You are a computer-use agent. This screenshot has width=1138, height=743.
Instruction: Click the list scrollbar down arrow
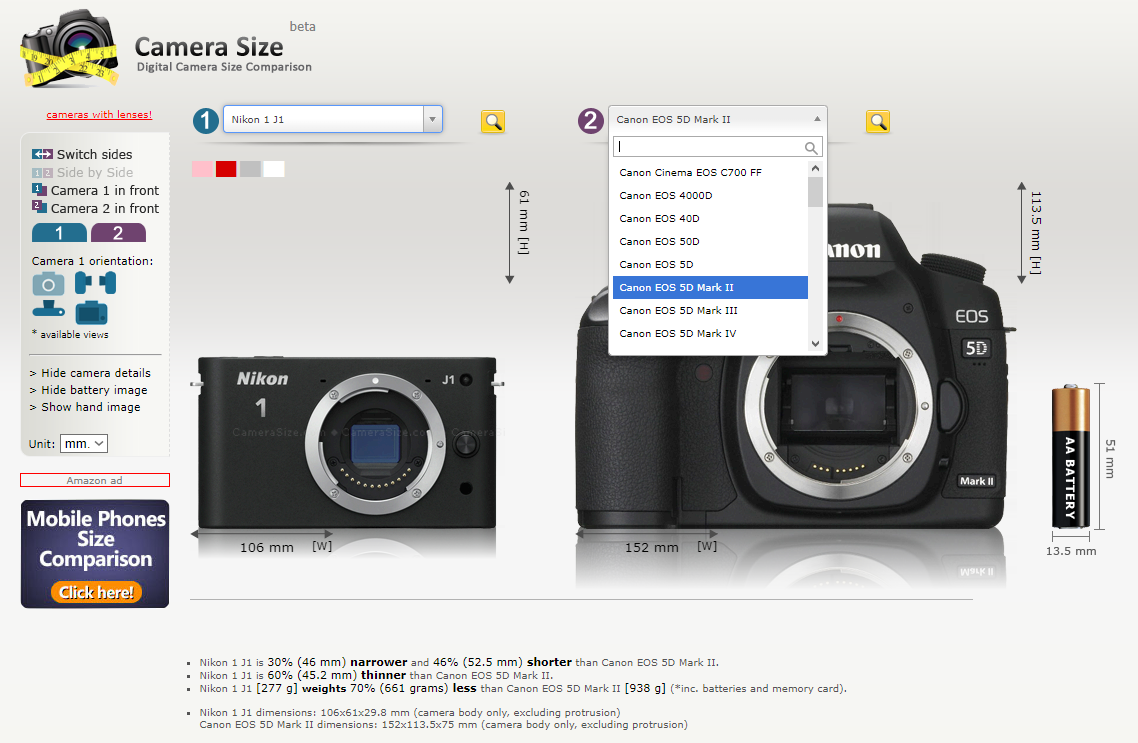pos(815,344)
